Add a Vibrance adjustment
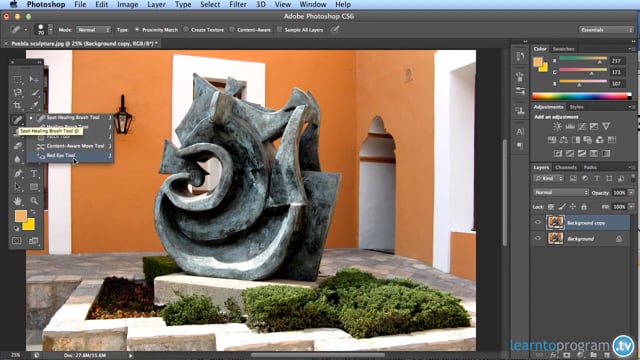The image size is (640, 360). point(606,127)
